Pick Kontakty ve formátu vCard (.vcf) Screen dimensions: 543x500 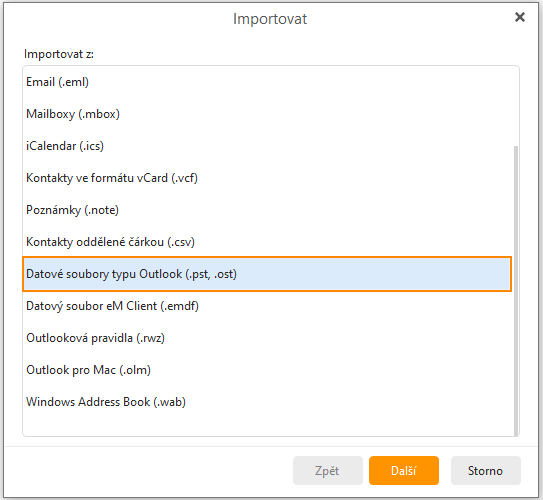267,178
